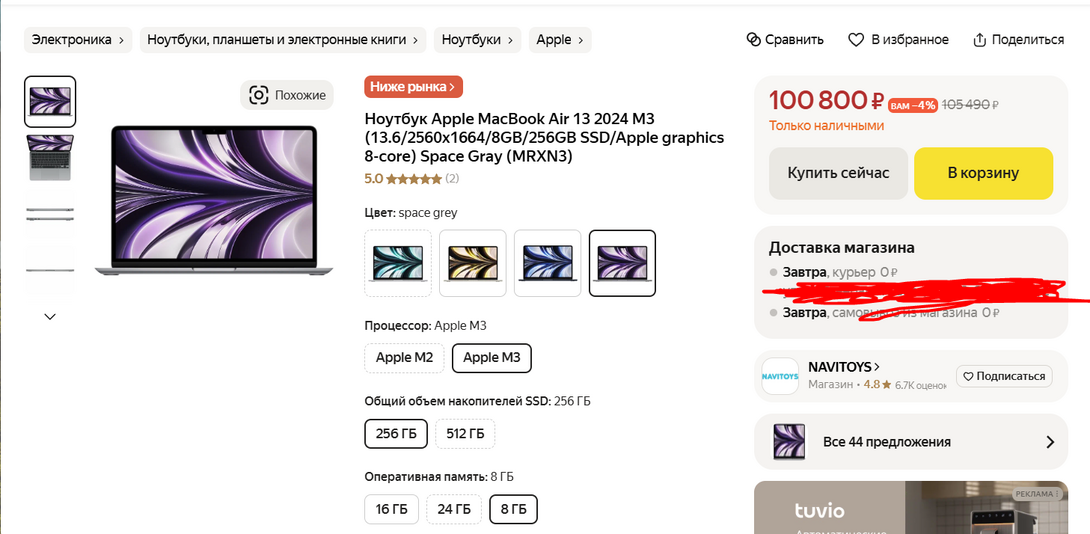This screenshot has width=1090, height=534.
Task: Choose the starlight gold color swatch
Action: (x=472, y=263)
